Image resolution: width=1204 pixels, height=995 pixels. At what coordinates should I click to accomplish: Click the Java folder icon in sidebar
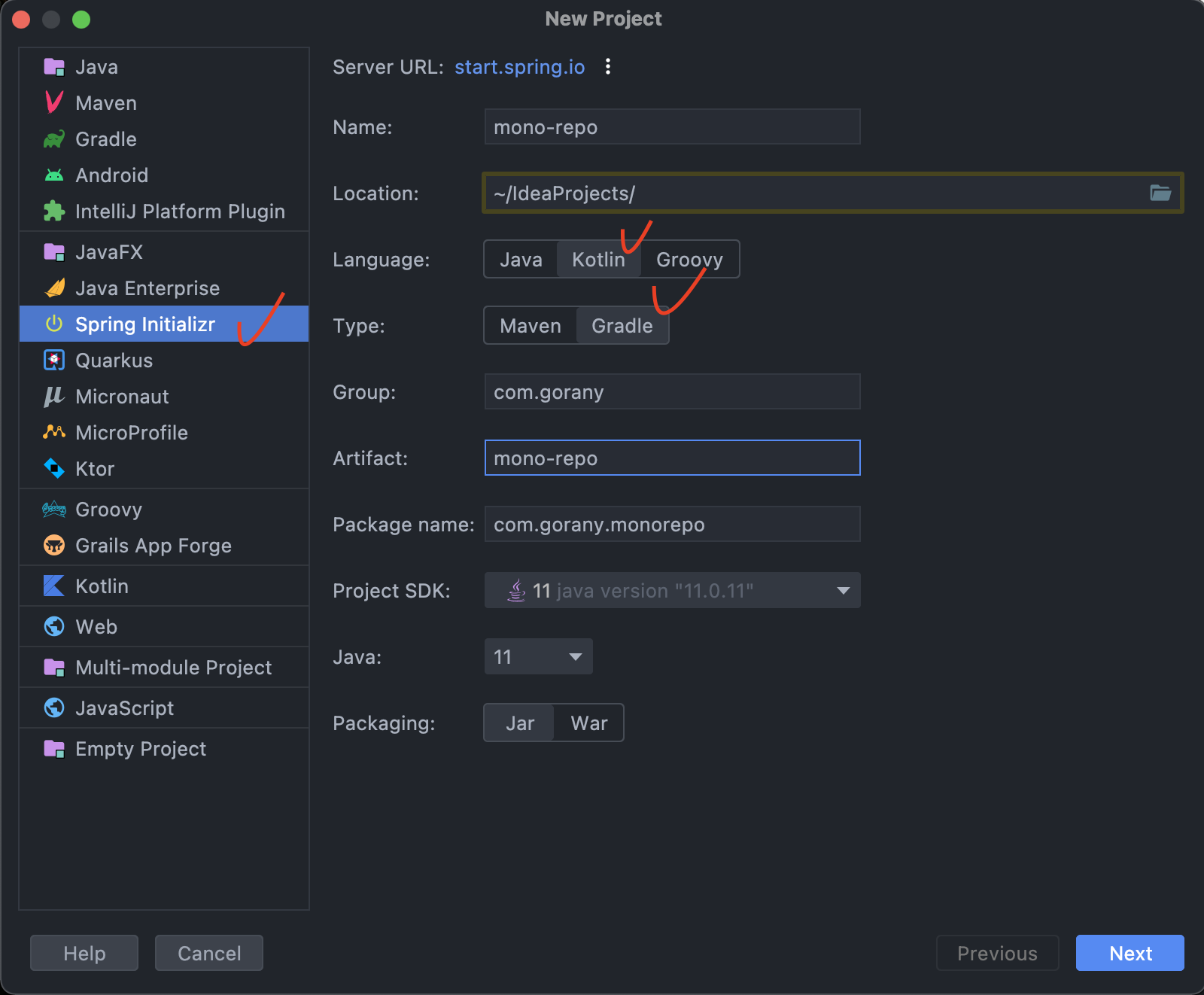[x=54, y=67]
